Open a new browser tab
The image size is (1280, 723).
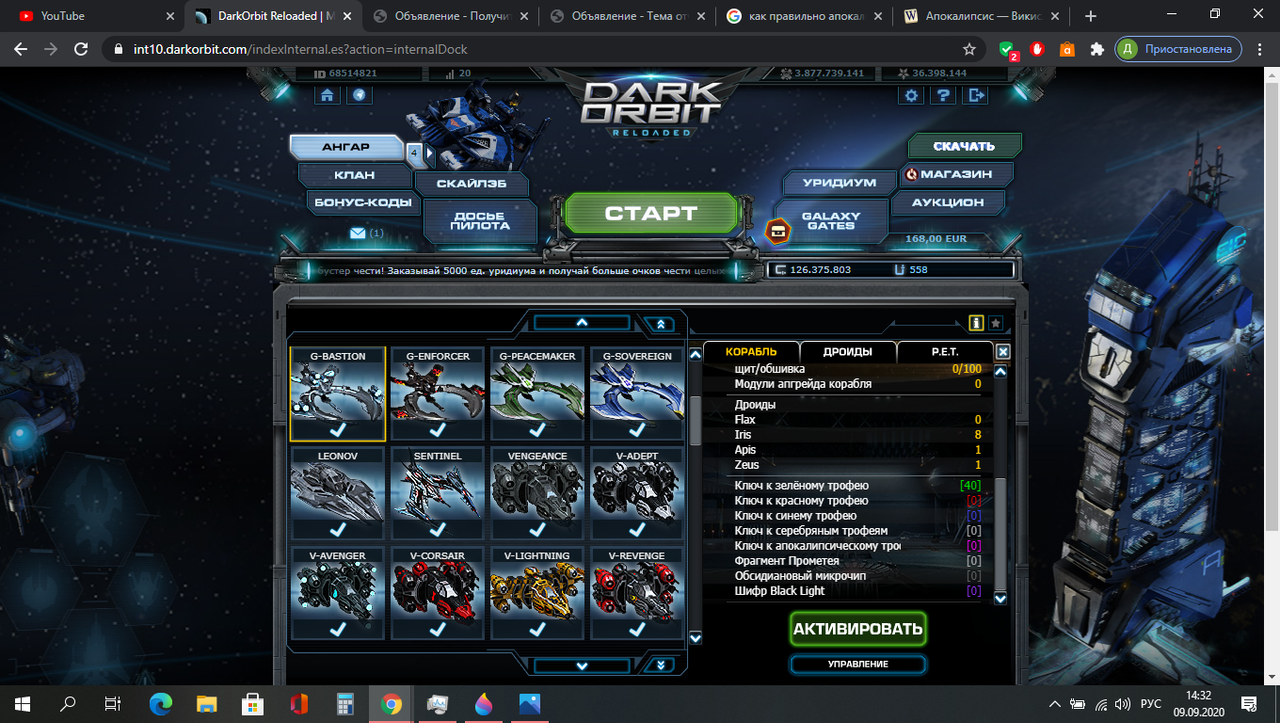coord(1090,16)
